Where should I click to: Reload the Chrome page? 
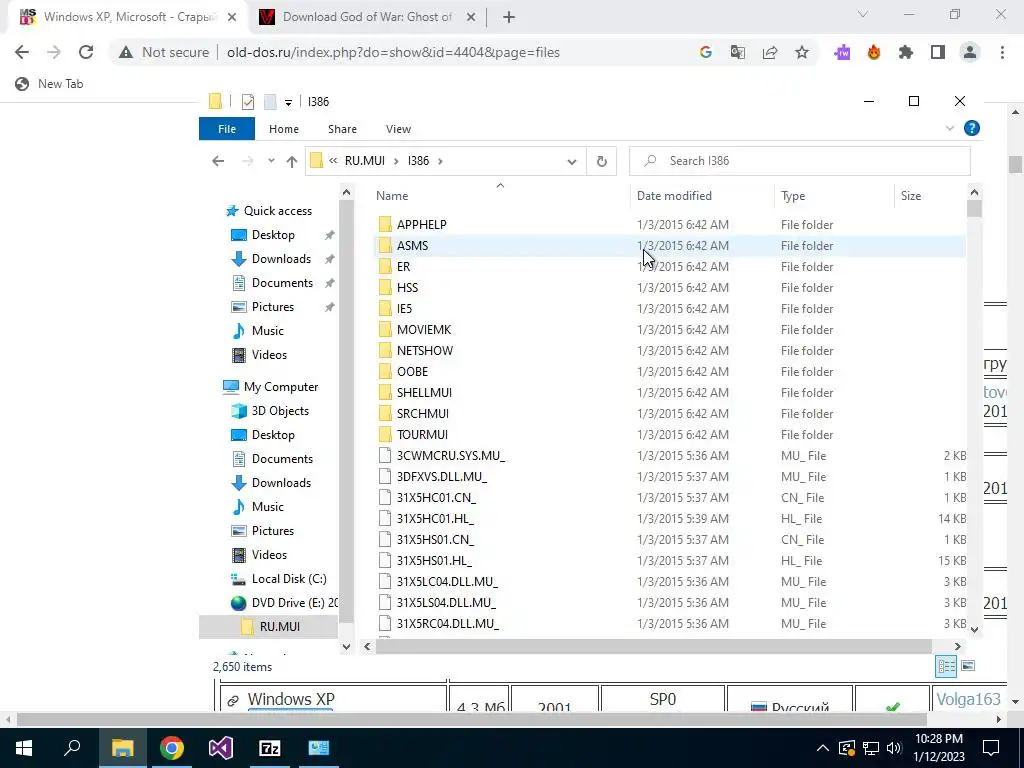pos(86,52)
